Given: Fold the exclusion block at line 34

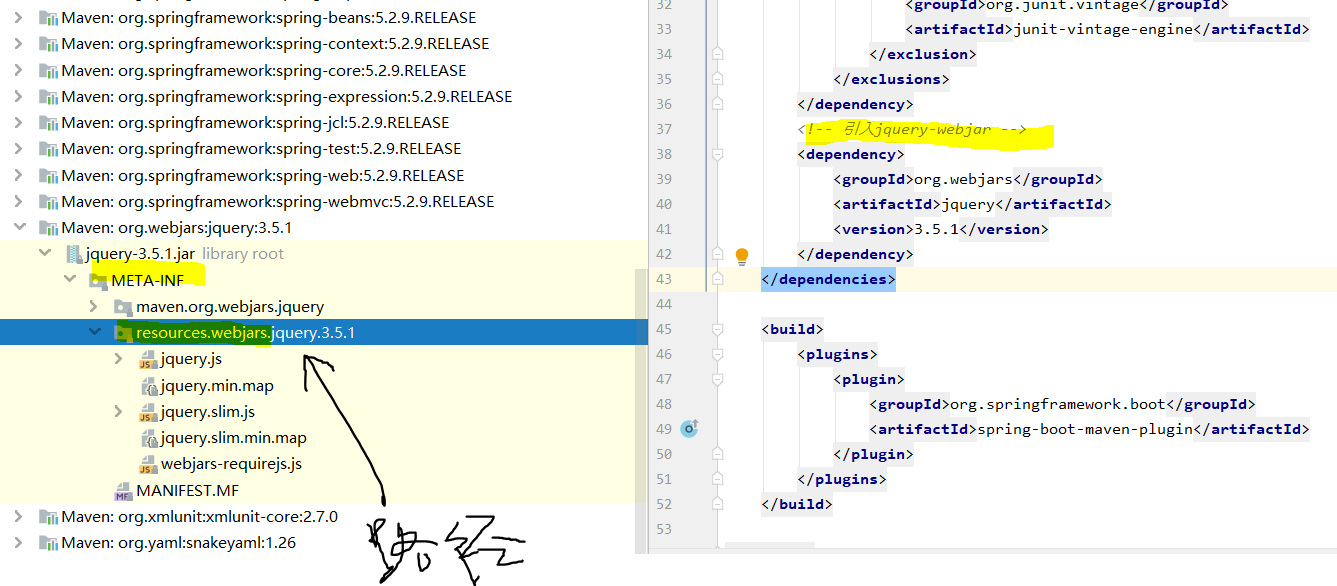Looking at the screenshot, I should pos(717,54).
